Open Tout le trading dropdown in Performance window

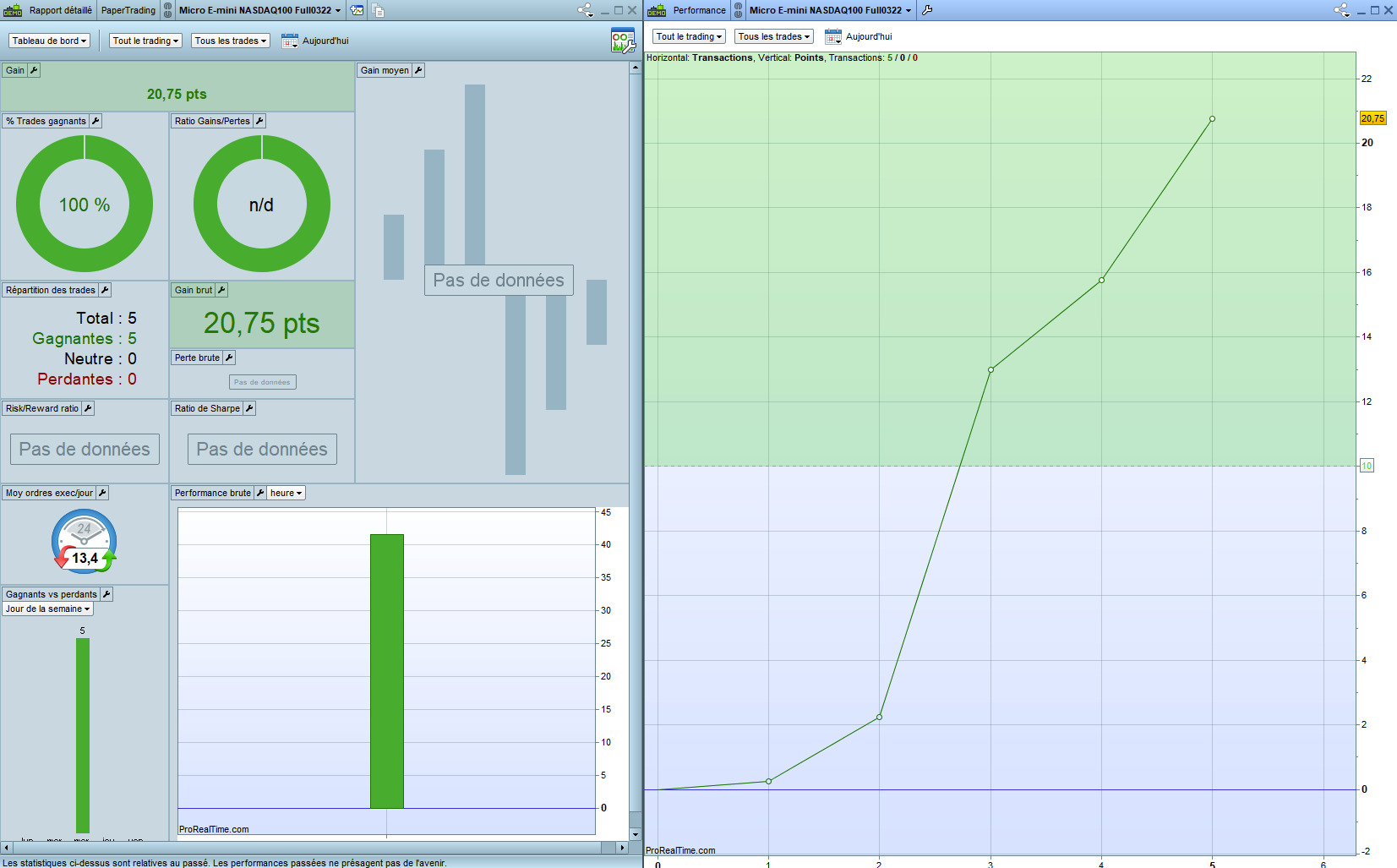689,36
